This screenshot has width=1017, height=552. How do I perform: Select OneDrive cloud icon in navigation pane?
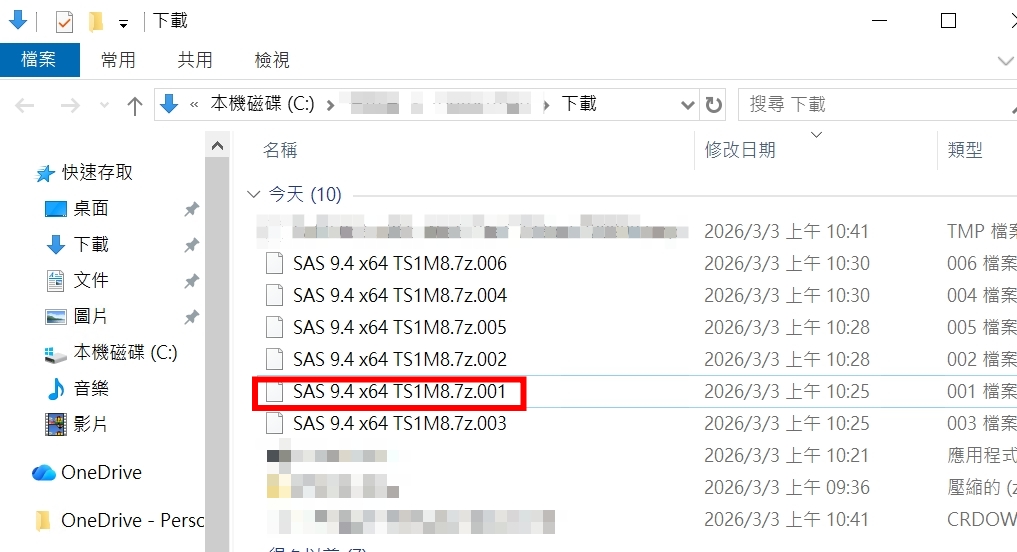44,472
